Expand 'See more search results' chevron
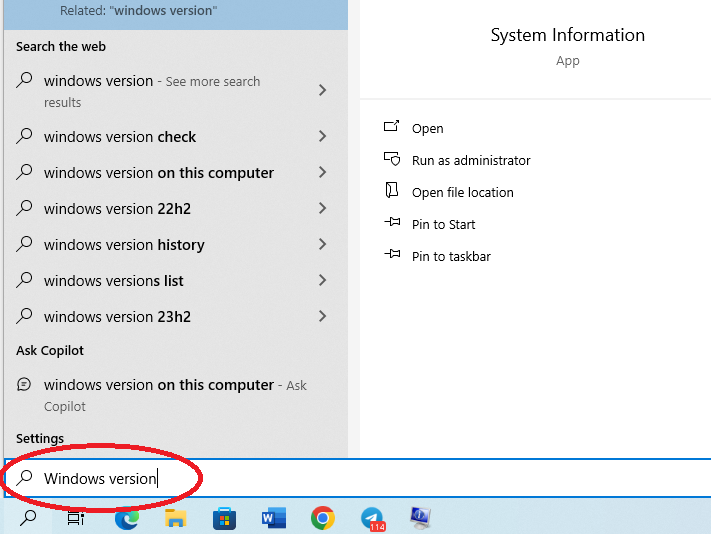Image resolution: width=711 pixels, height=534 pixels. click(x=322, y=90)
